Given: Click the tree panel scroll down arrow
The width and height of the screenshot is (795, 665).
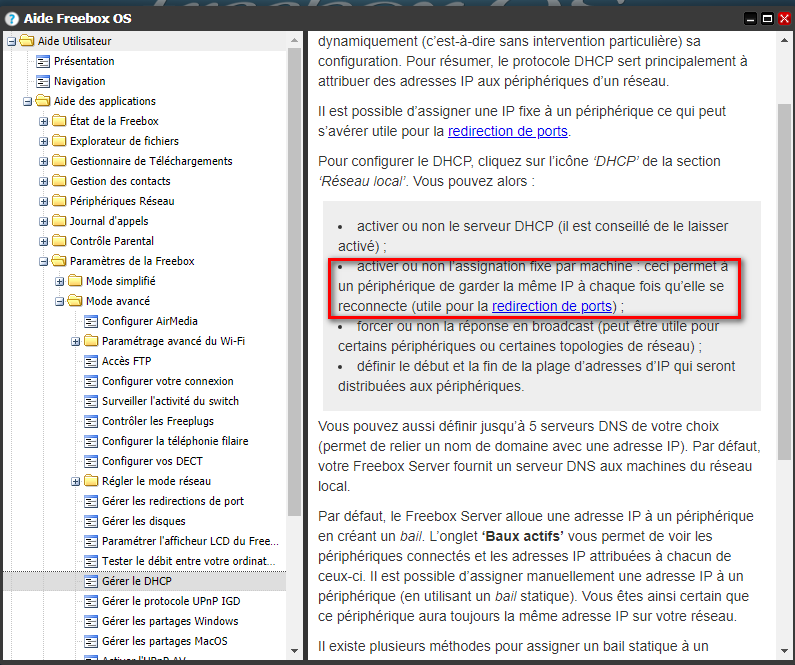Looking at the screenshot, I should point(294,651).
